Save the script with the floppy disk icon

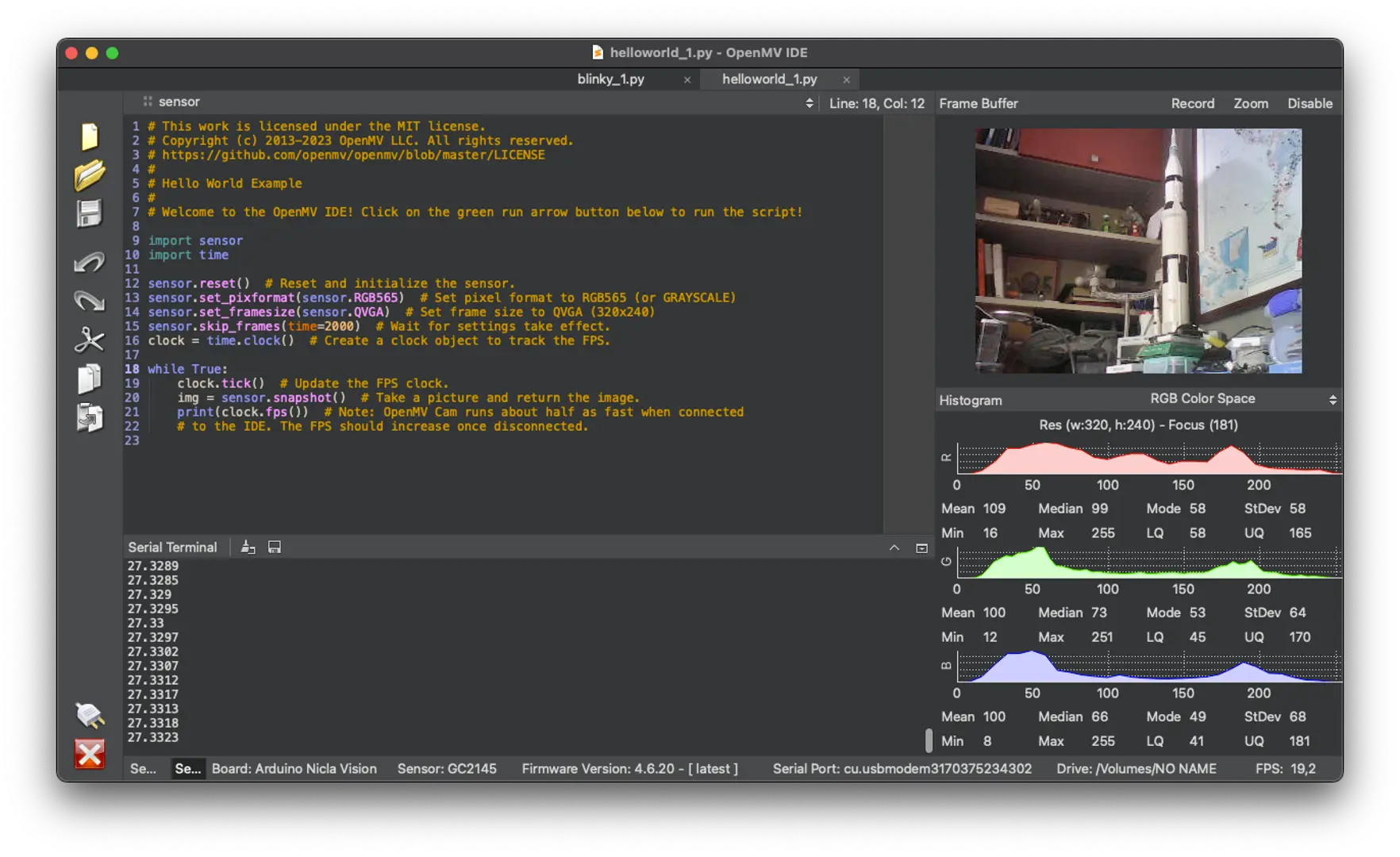coord(90,214)
